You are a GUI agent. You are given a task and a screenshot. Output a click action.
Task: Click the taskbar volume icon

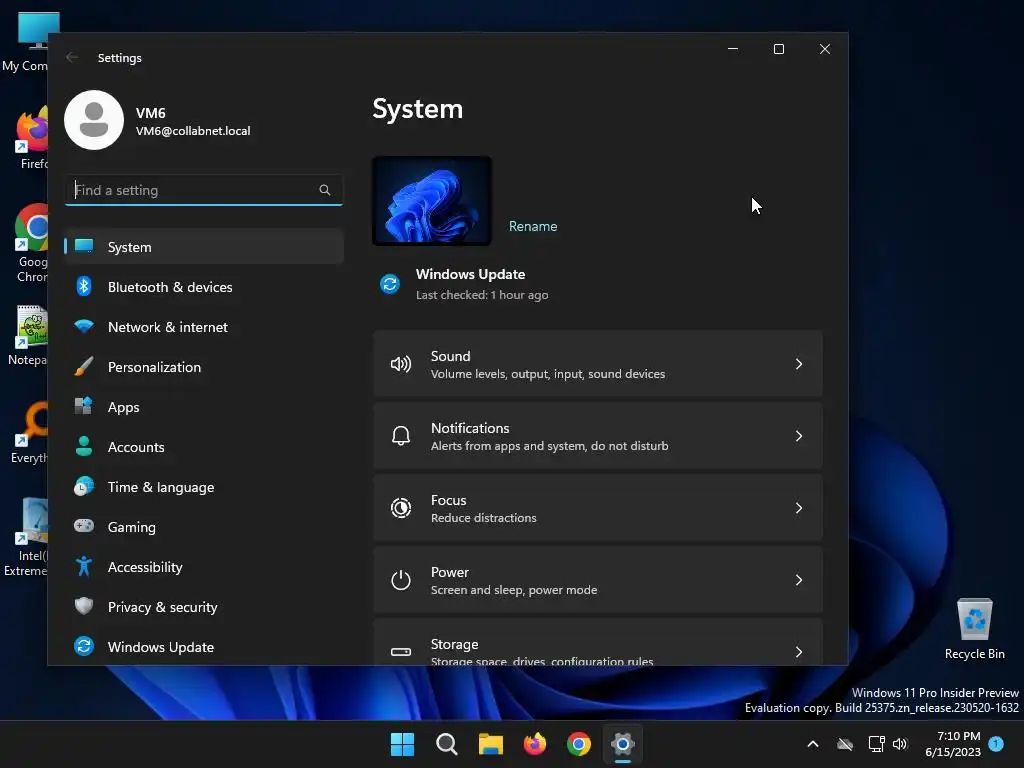pos(900,744)
